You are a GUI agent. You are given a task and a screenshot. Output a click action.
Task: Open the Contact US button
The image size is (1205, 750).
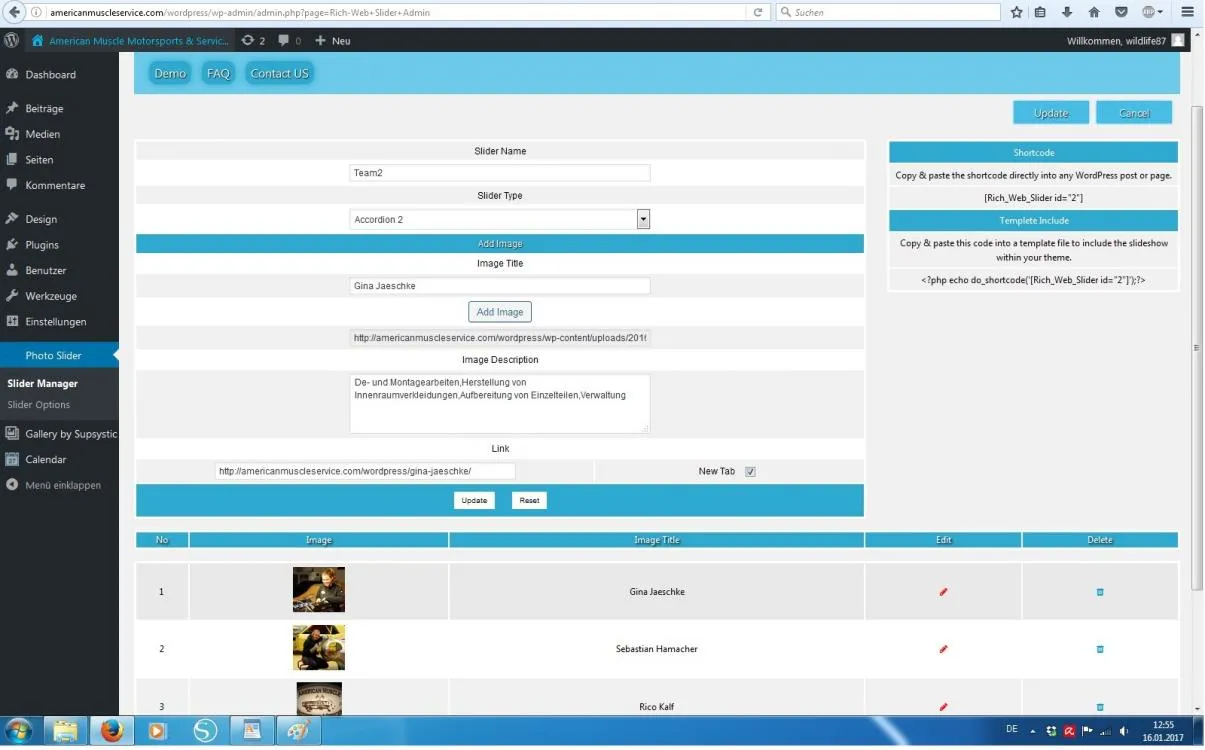click(x=280, y=74)
